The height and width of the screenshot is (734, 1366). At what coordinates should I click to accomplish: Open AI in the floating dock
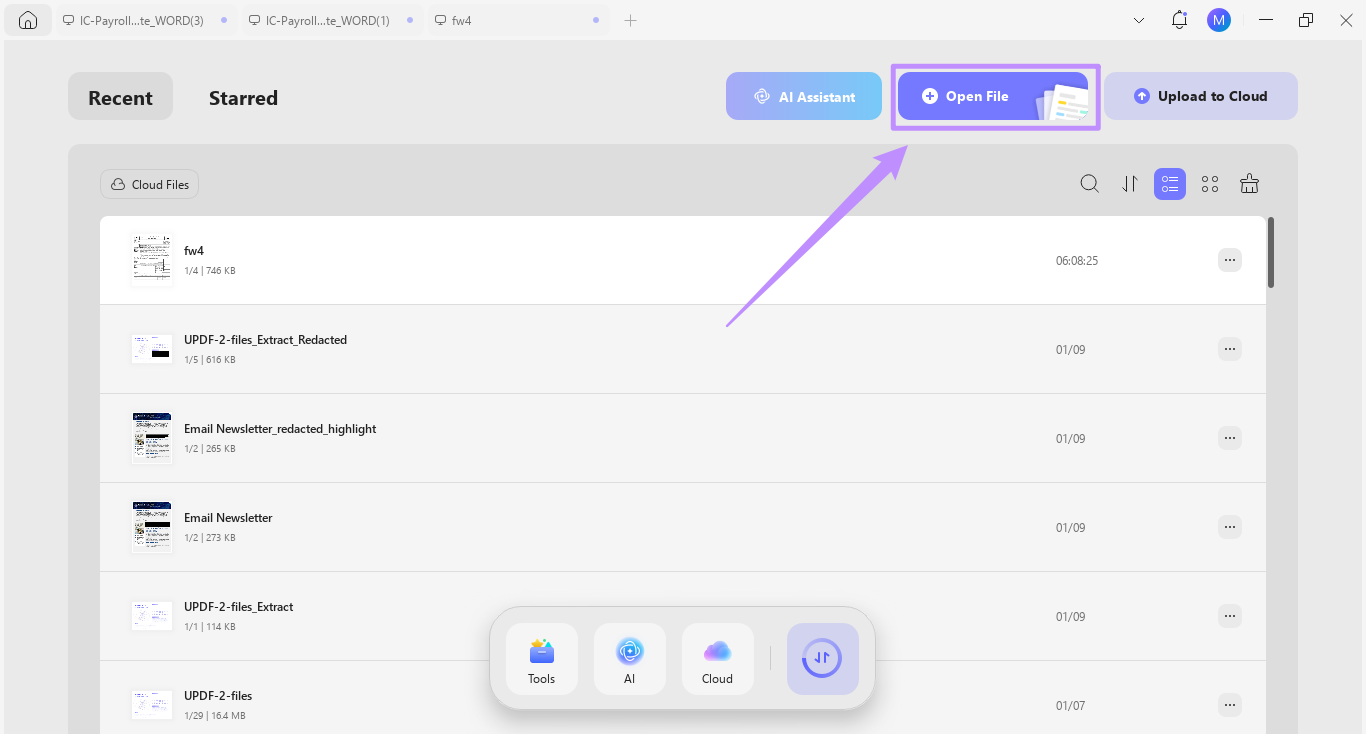point(630,659)
